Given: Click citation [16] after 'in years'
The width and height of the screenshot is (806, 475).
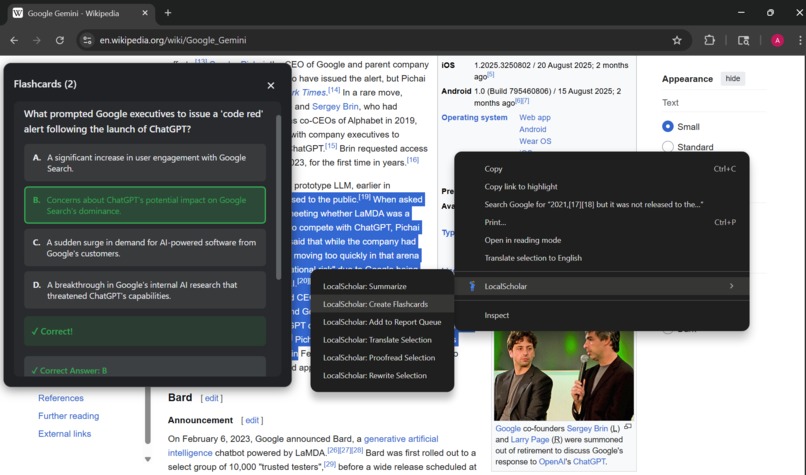Looking at the screenshot, I should point(413,160).
